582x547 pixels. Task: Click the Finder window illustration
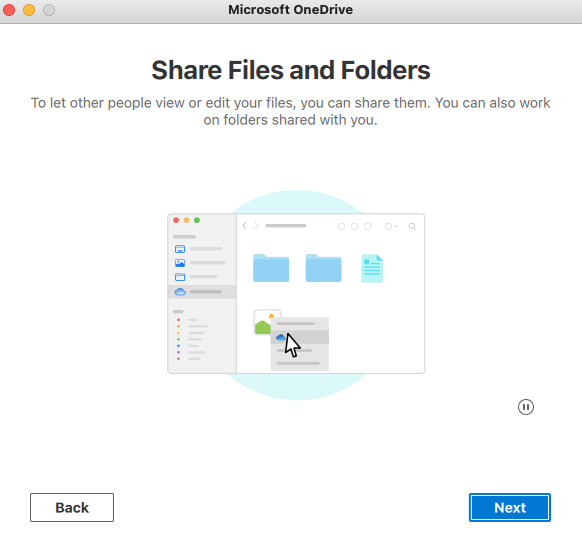[x=296, y=294]
